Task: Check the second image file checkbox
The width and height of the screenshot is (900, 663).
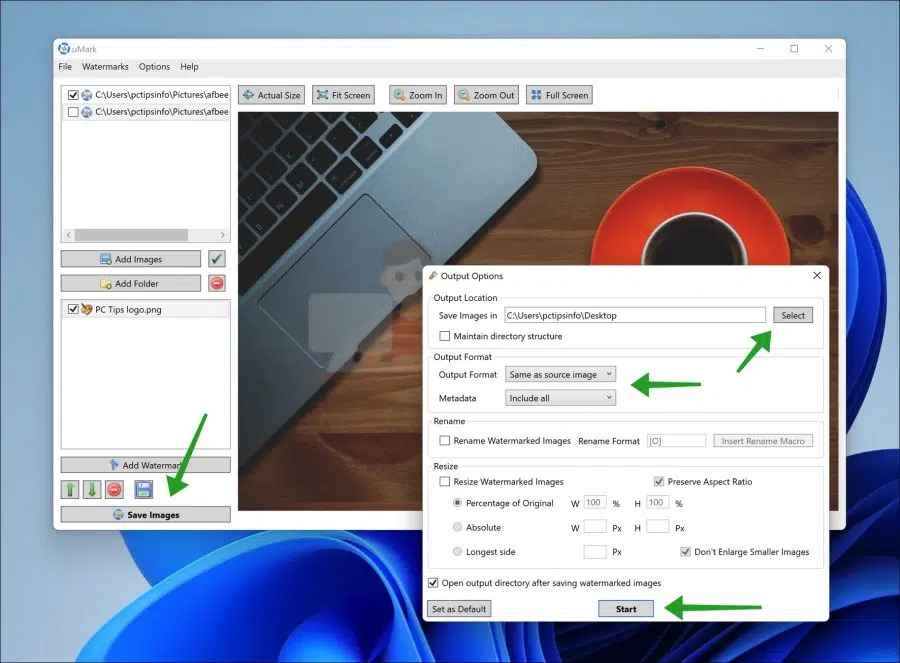Action: pos(73,112)
